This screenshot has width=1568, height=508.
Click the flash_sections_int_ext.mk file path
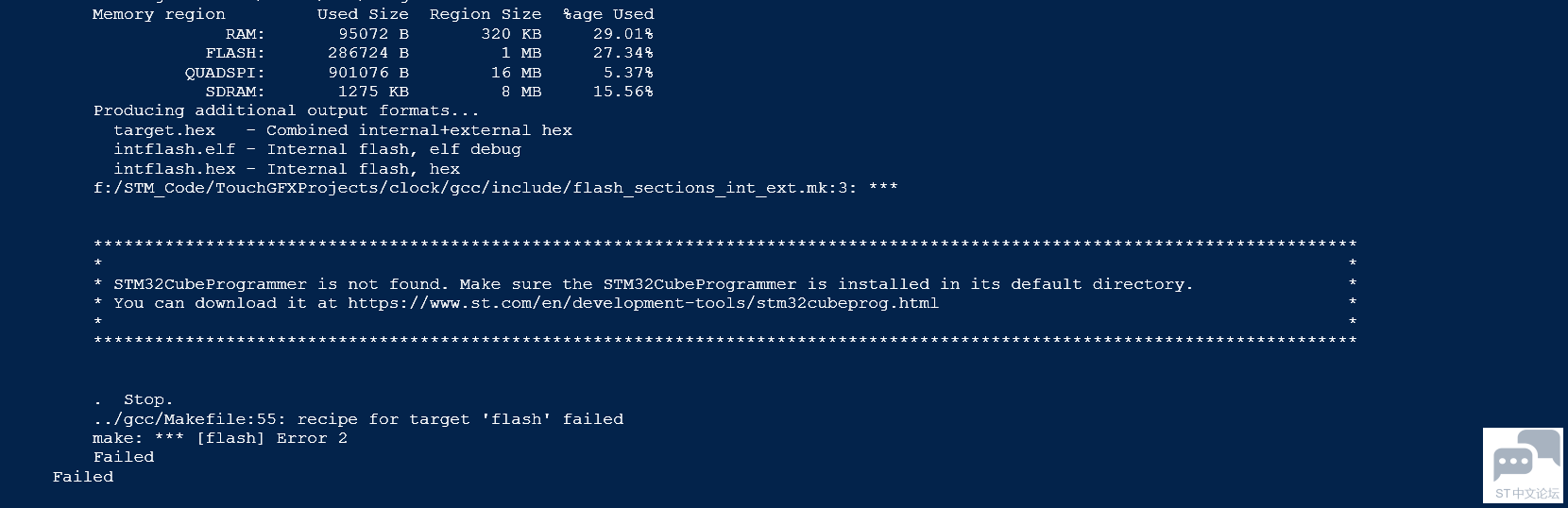(474, 188)
